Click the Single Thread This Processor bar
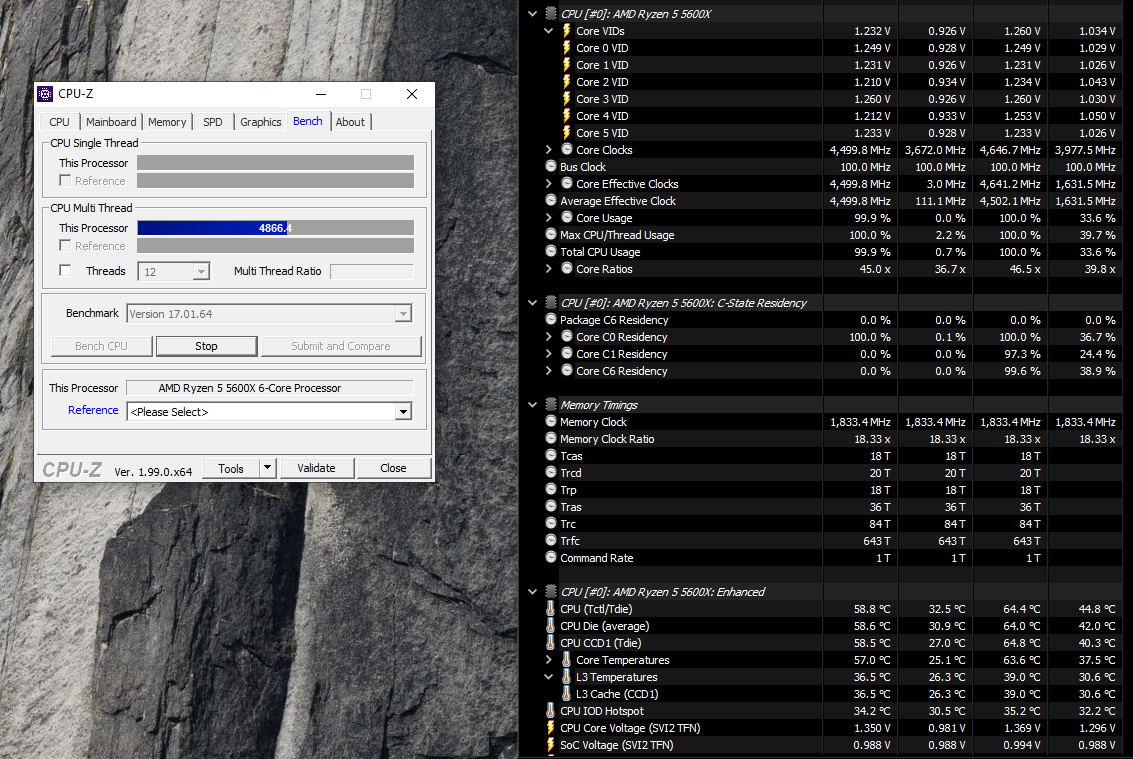The width and height of the screenshot is (1133, 759). click(x=275, y=163)
